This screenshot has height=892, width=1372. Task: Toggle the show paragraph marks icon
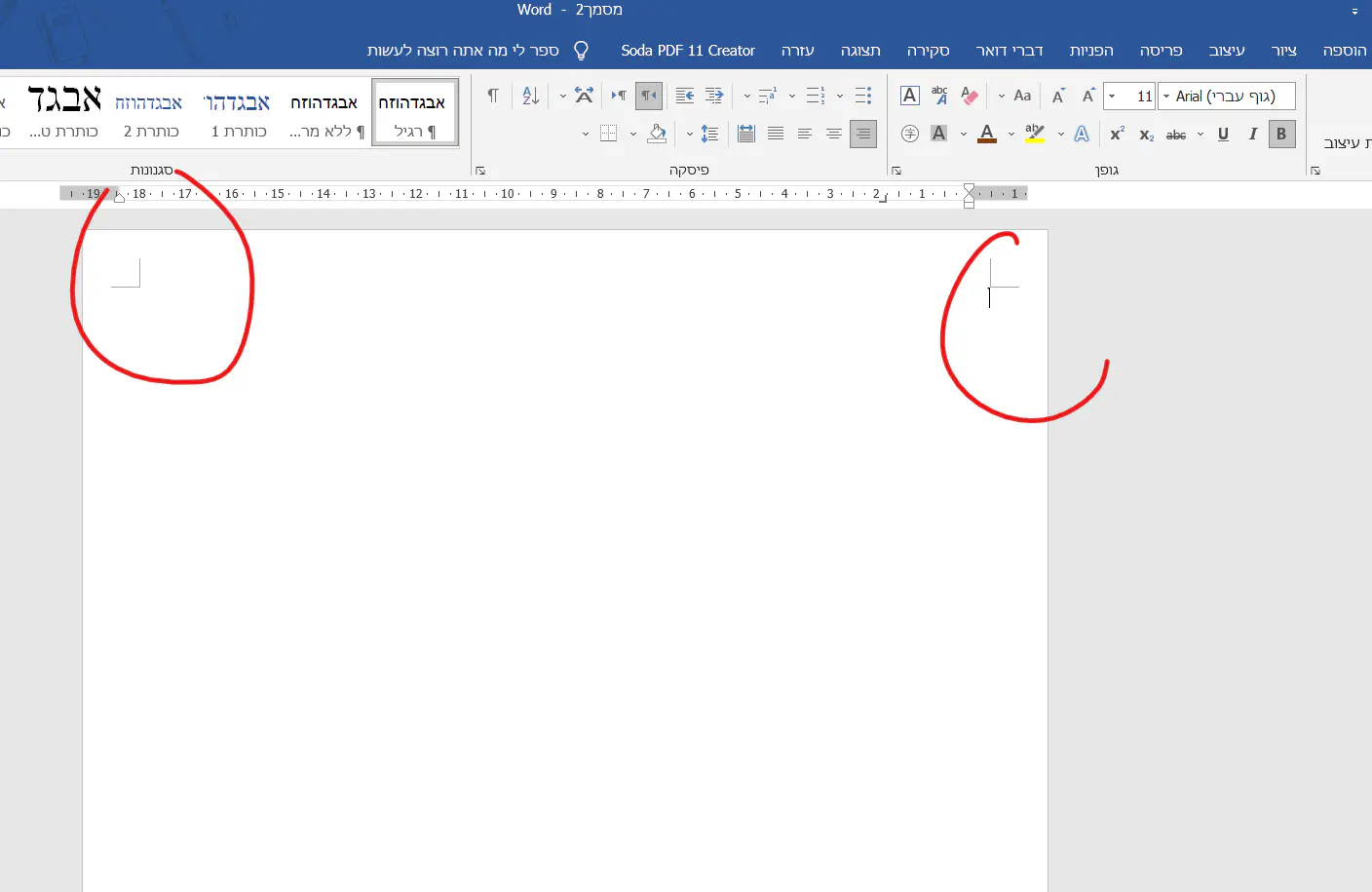[493, 96]
